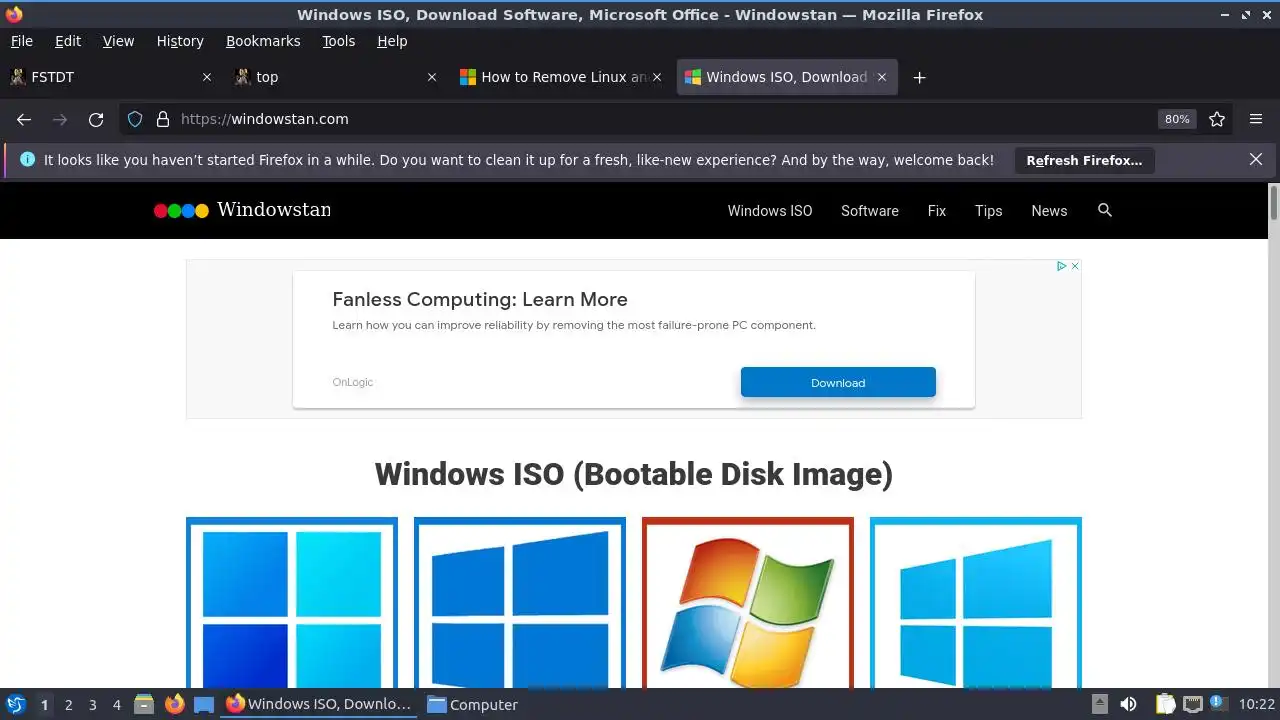Switch to workspace 2
1280x720 pixels.
(x=68, y=705)
